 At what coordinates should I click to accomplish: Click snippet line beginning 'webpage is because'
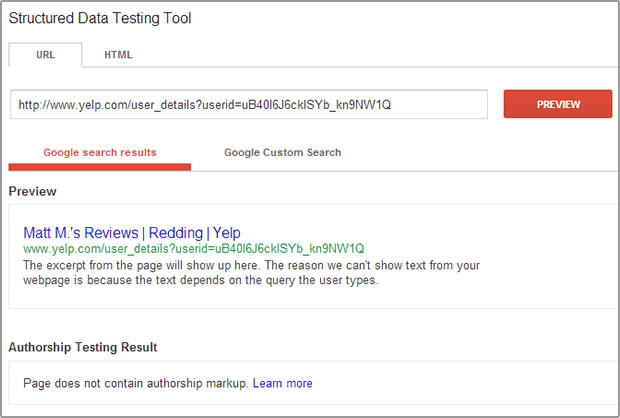[x=201, y=280]
